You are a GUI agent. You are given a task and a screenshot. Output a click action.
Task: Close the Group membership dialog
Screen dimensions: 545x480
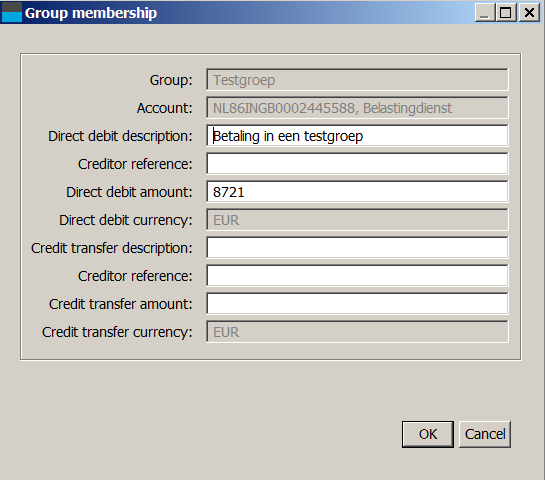tap(529, 13)
